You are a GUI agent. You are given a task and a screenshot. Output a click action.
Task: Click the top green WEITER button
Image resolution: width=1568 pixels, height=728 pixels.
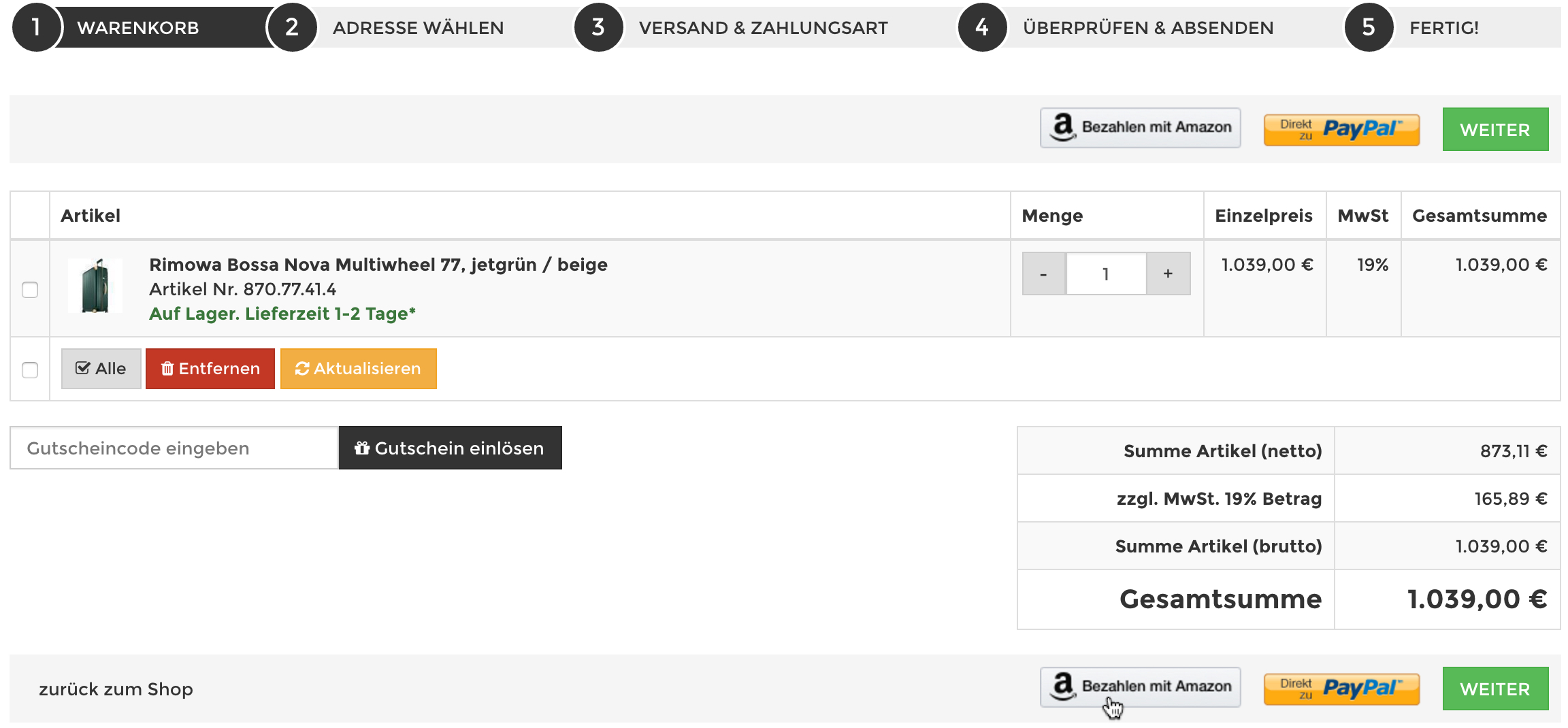pyautogui.click(x=1494, y=129)
